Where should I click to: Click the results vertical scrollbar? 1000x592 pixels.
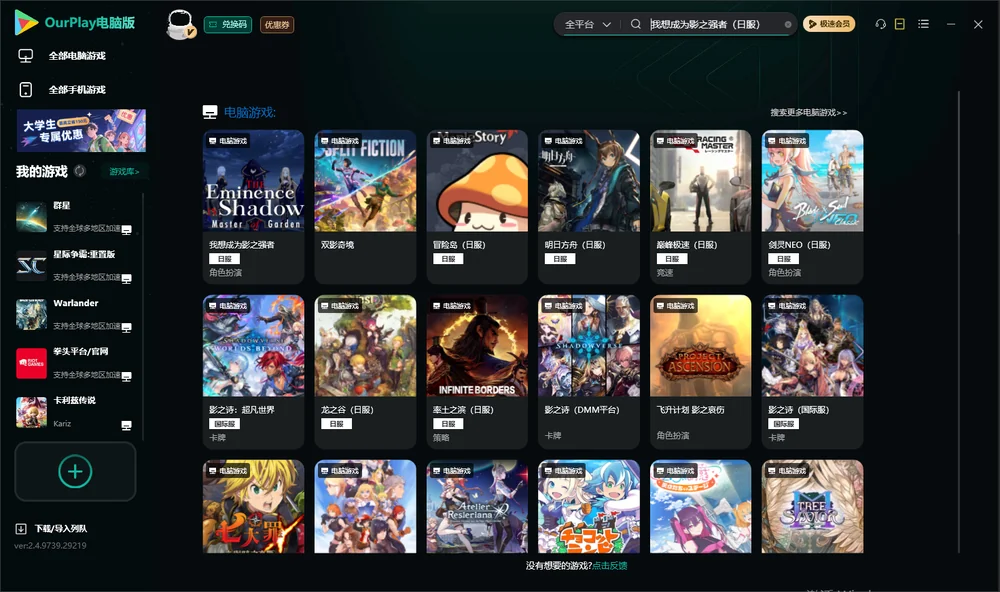coord(959,322)
